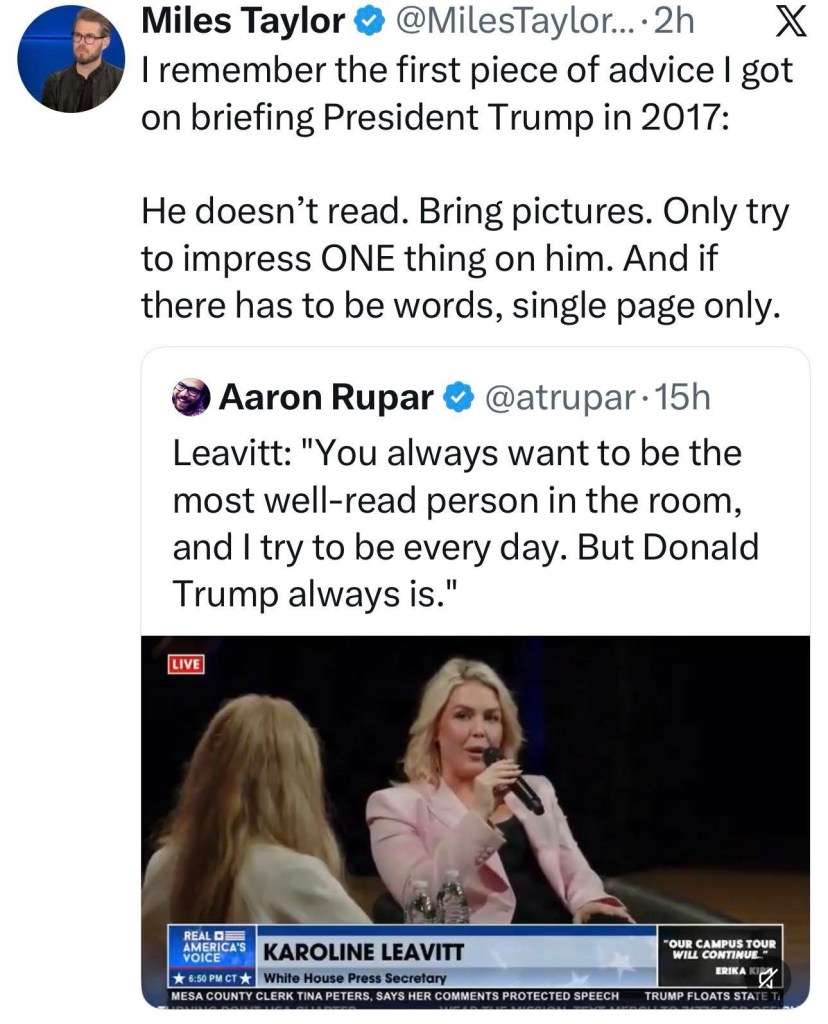This screenshot has height=1024, width=828.
Task: Open Aaron Rupar's display name link
Action: point(326,398)
